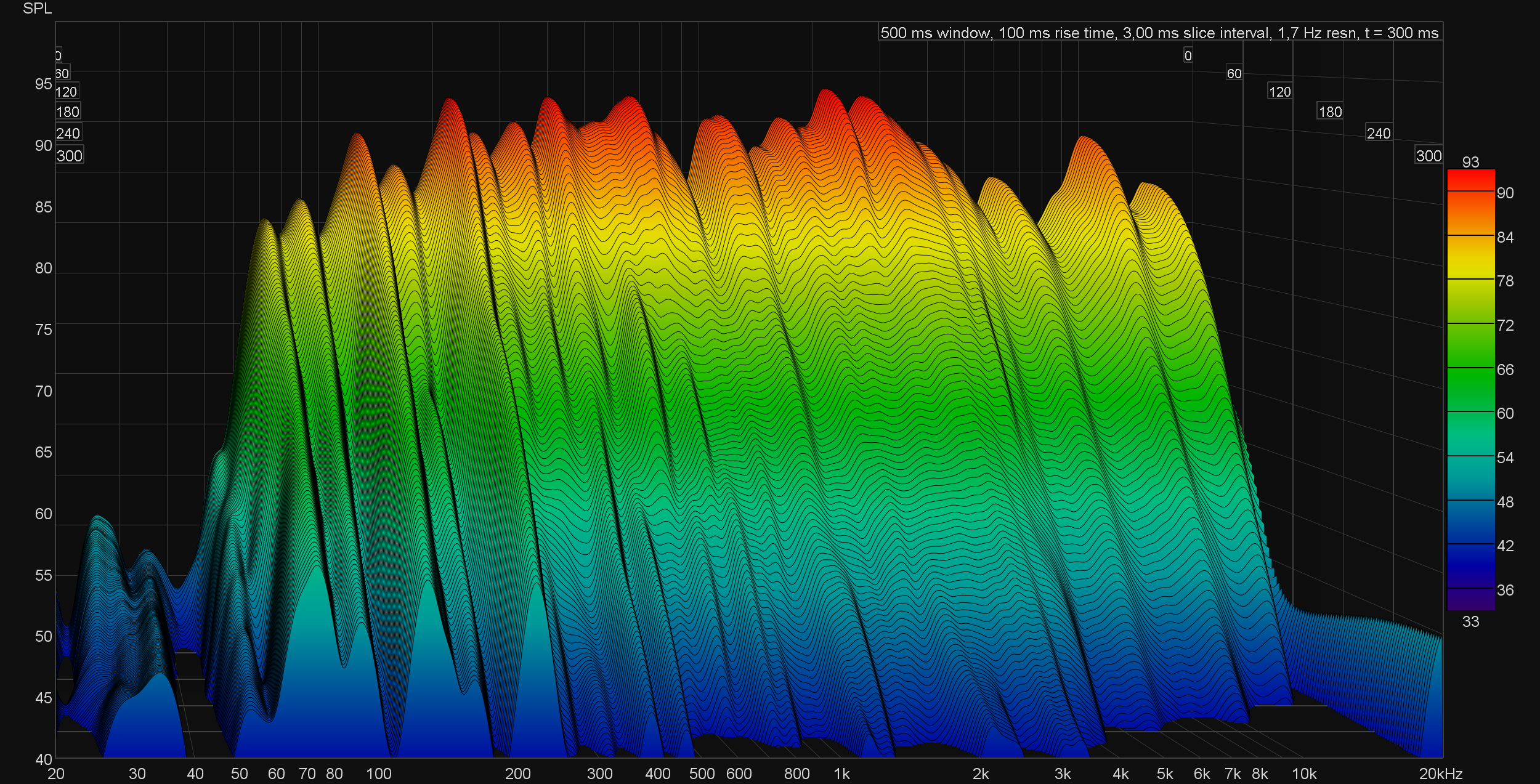
Task: Click the 0 ms time label on right side
Action: coord(1188,56)
